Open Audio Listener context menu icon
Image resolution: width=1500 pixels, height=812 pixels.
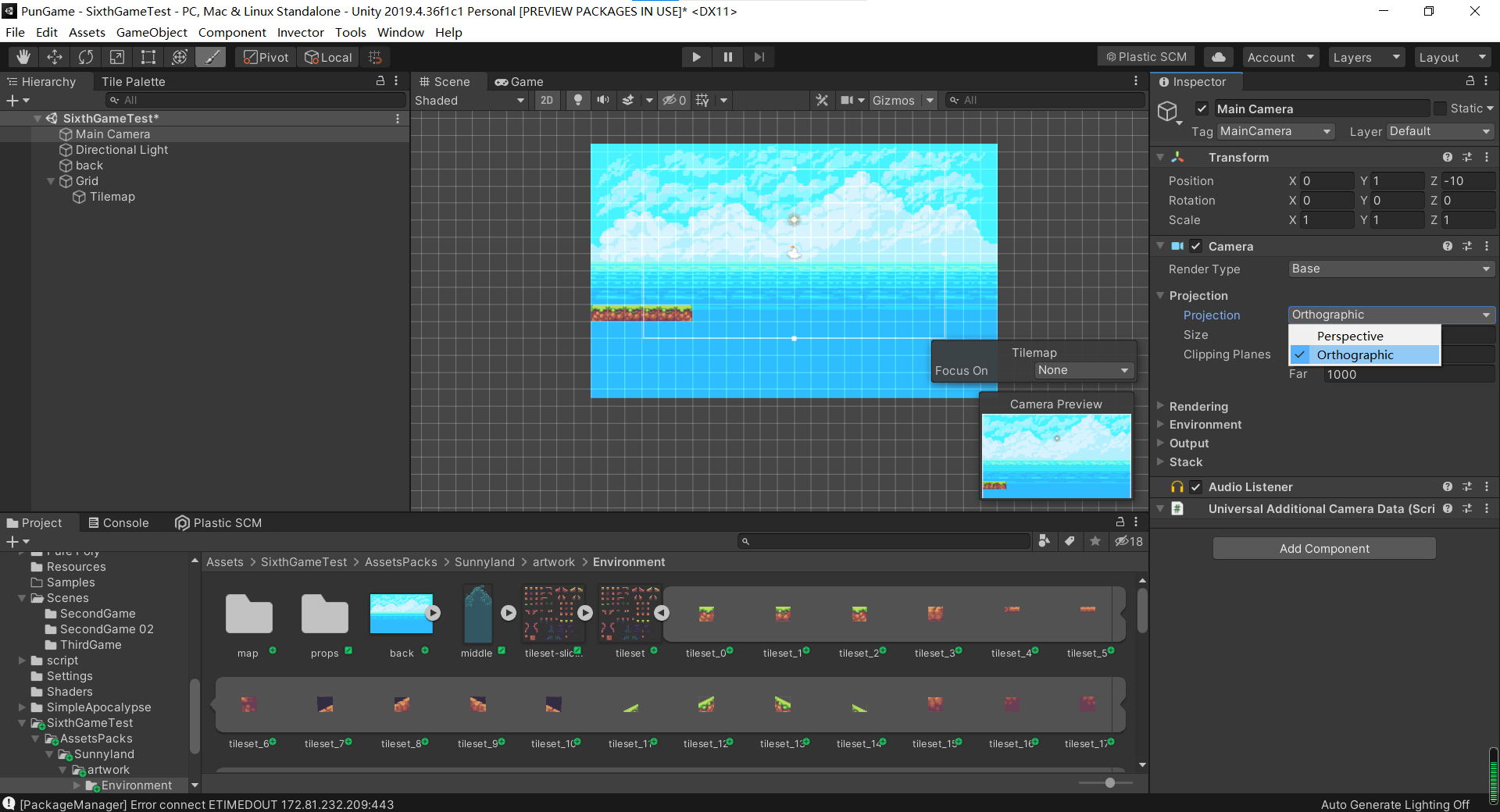coord(1487,486)
